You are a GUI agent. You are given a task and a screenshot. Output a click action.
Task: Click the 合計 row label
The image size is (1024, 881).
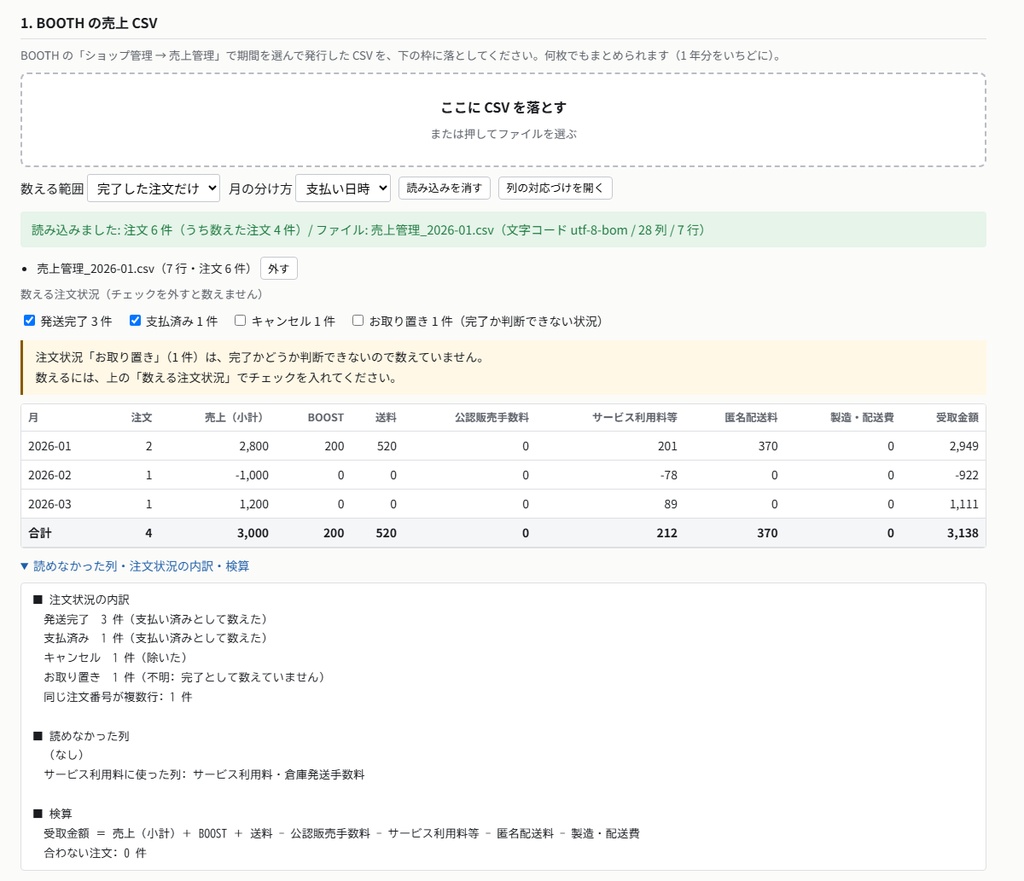pyautogui.click(x=40, y=533)
